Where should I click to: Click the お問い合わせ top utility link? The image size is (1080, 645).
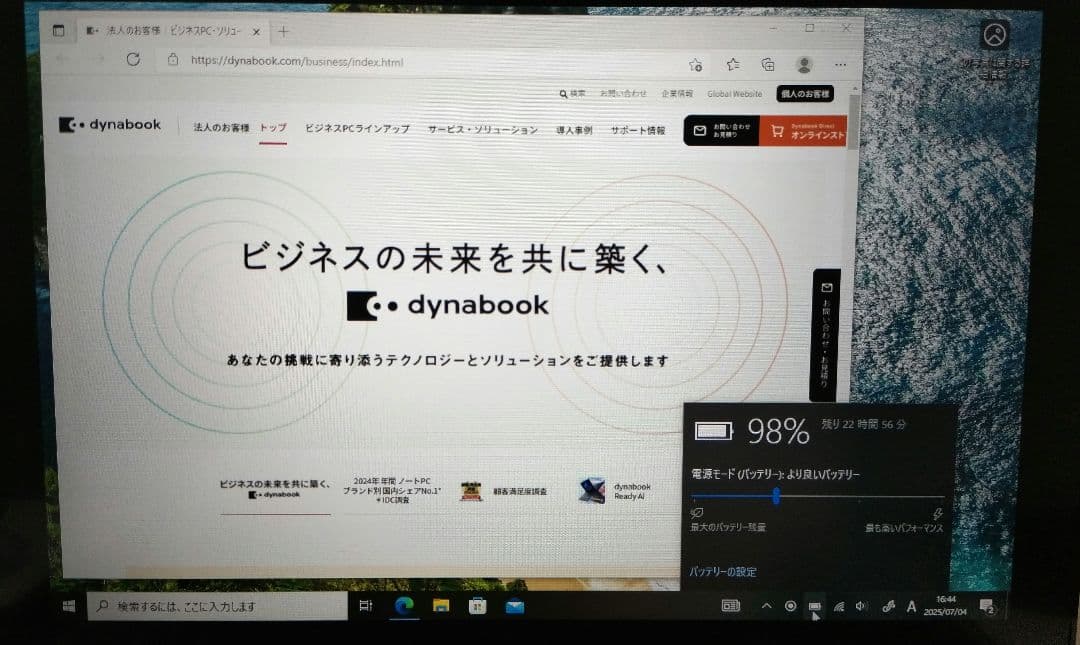[623, 94]
